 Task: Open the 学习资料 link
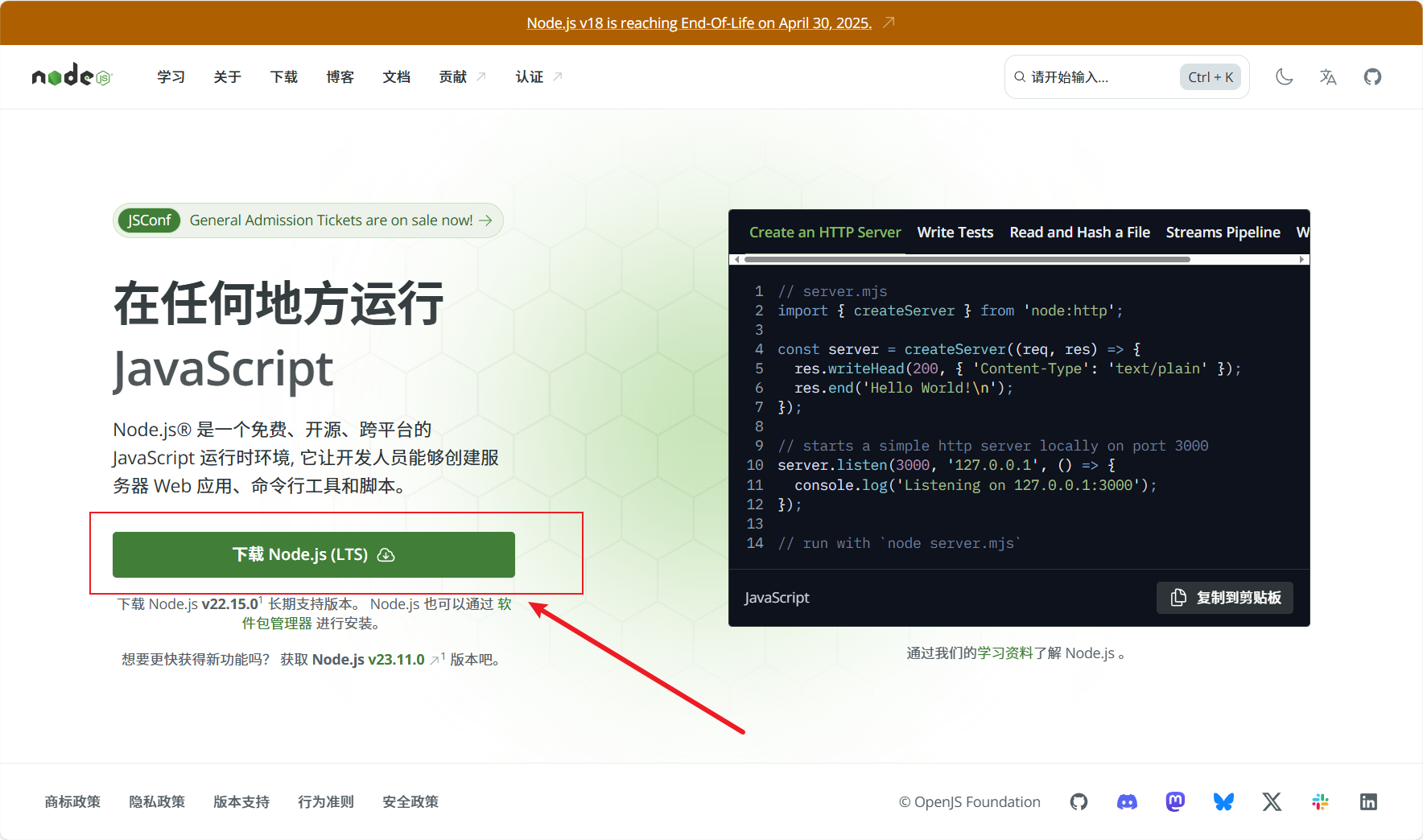click(x=1005, y=653)
